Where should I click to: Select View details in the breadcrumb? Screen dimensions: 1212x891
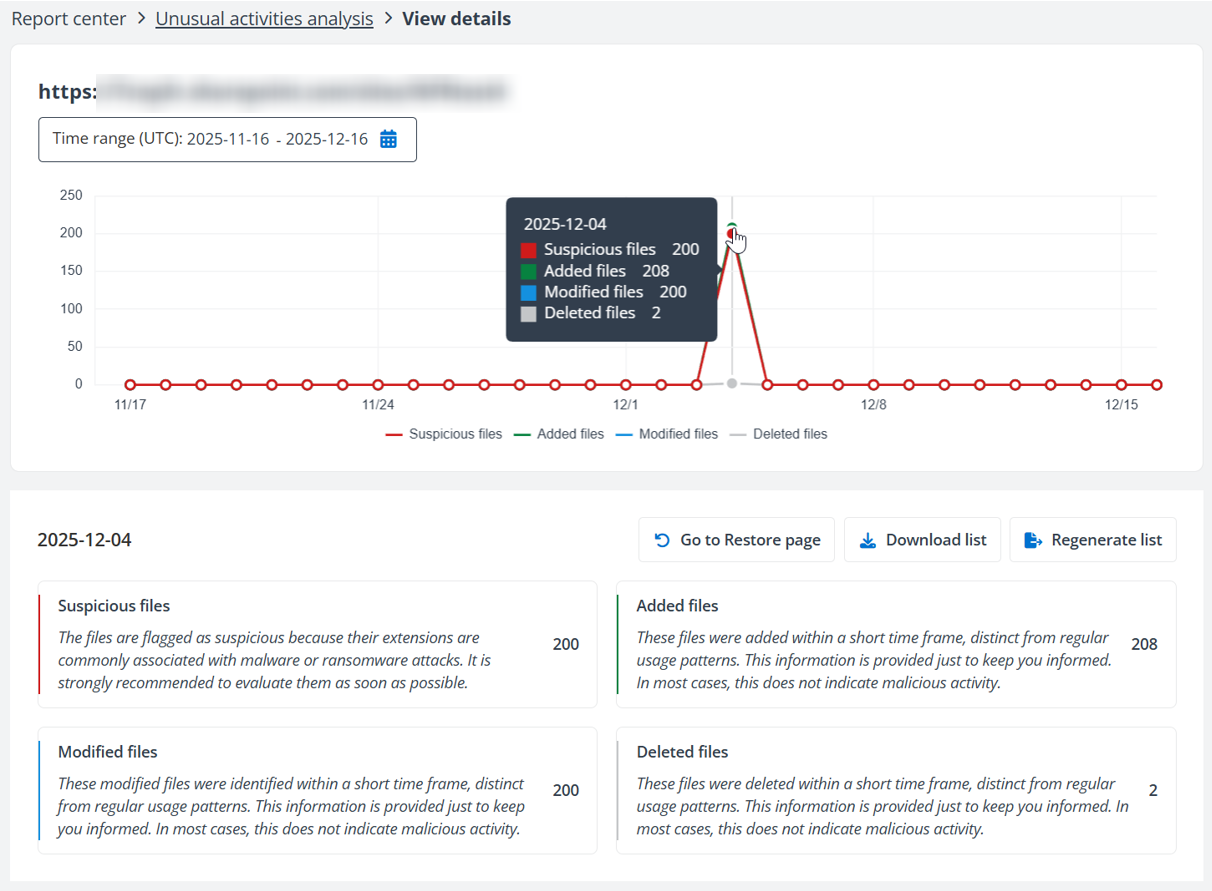(x=456, y=18)
